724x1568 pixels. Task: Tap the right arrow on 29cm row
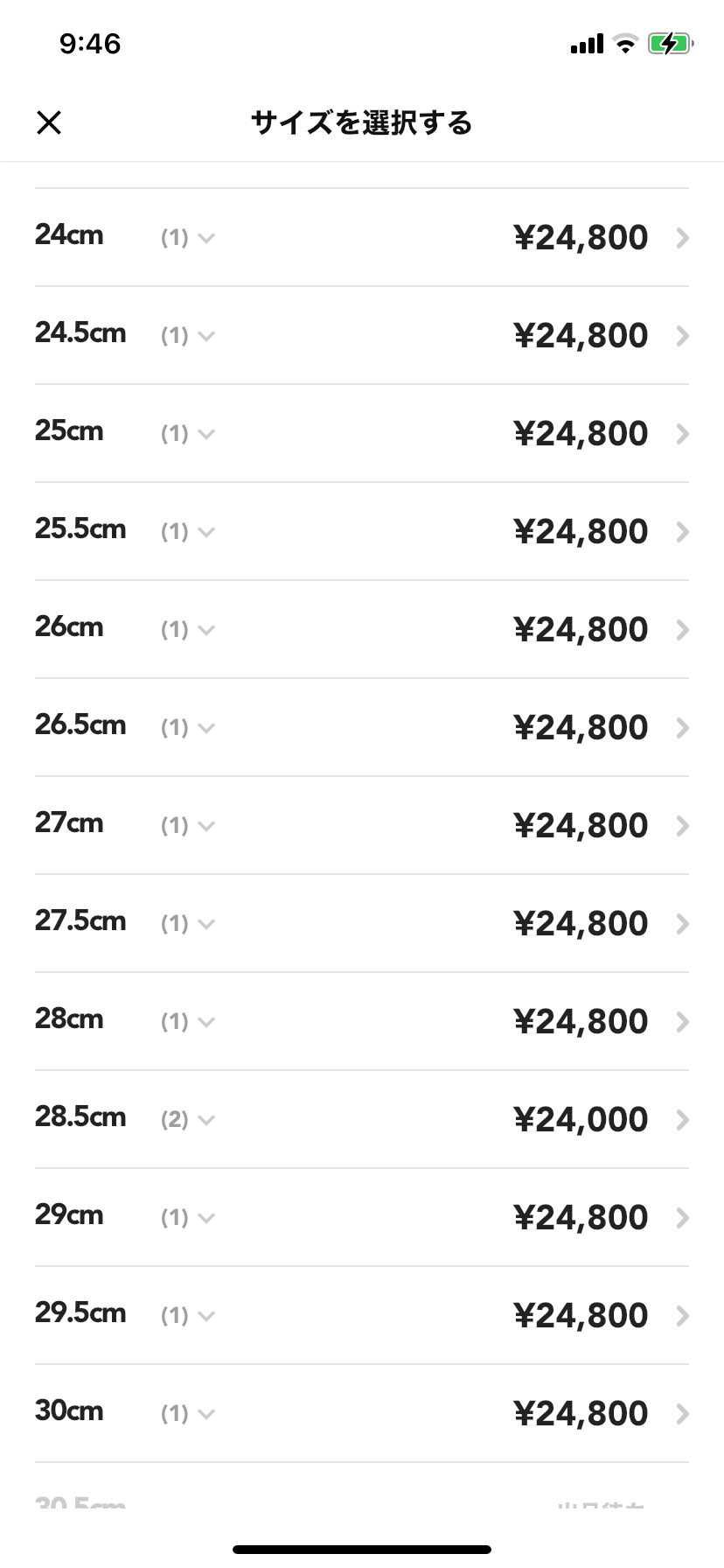click(x=683, y=1218)
